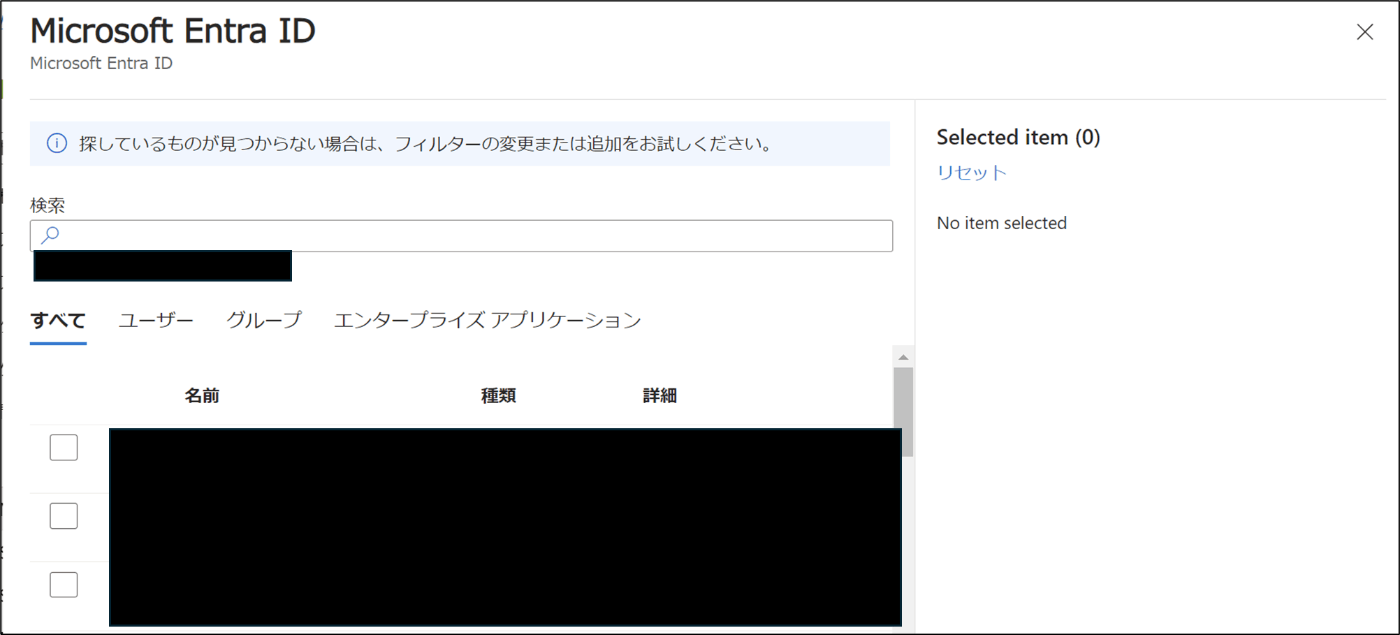Close the Microsoft Entra ID panel
The width and height of the screenshot is (1400, 635).
[1364, 32]
